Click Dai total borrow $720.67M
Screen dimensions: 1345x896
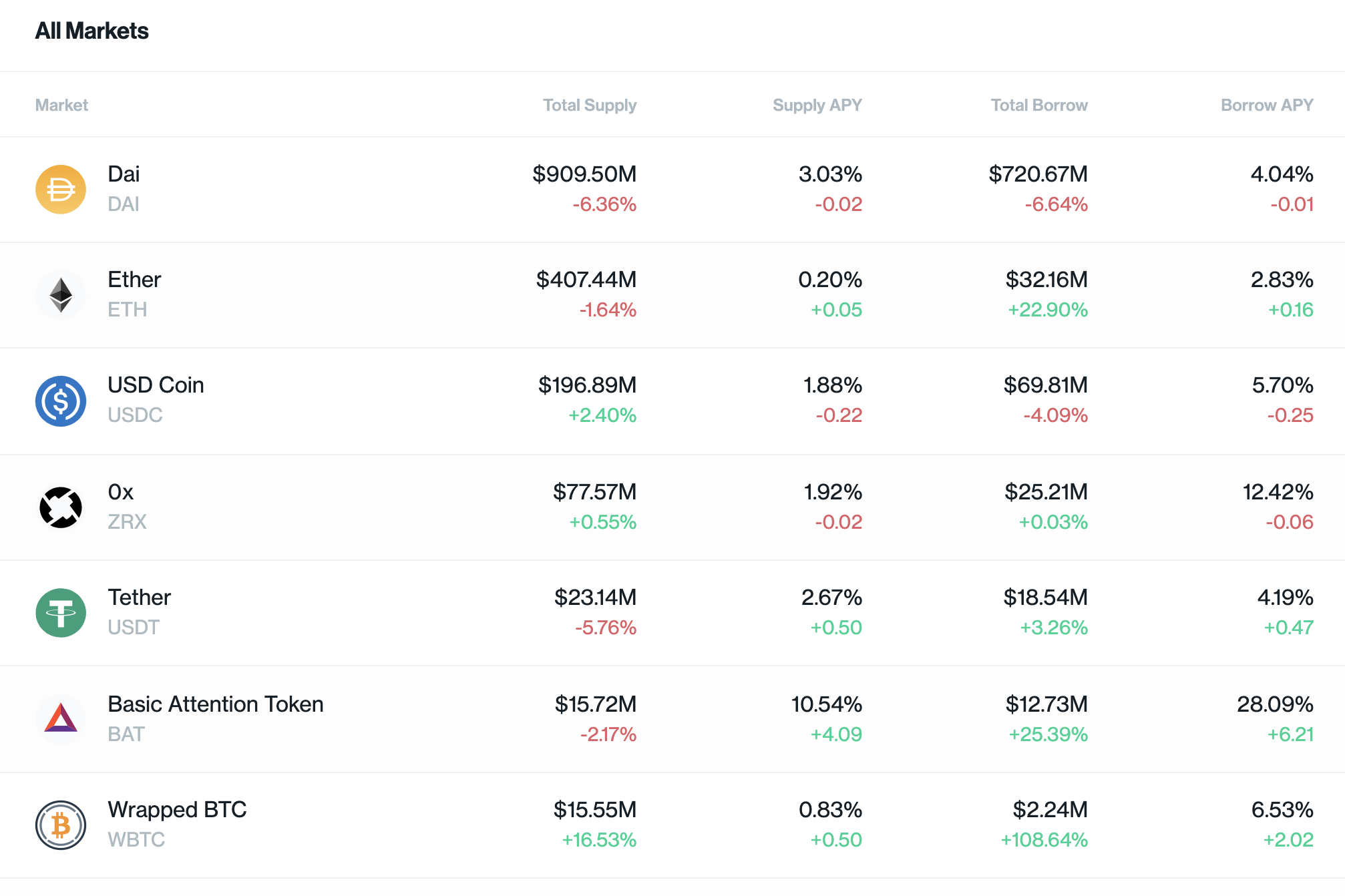pos(1038,174)
